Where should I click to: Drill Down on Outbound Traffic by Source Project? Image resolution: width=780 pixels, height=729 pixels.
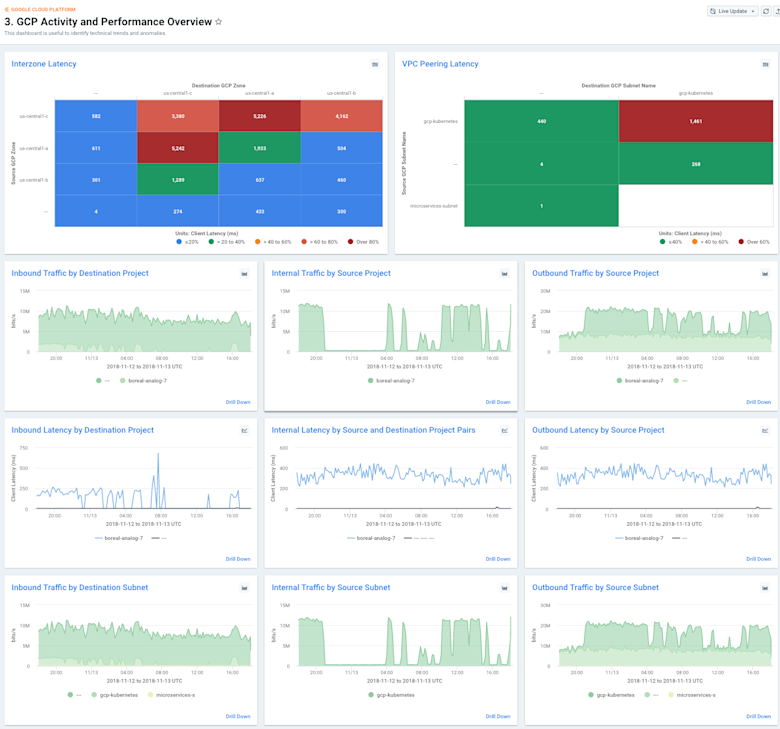pyautogui.click(x=758, y=402)
